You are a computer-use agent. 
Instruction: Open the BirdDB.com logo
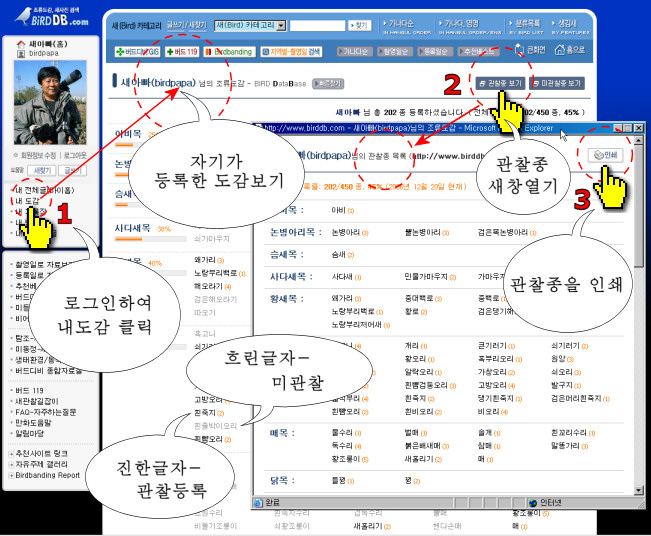pyautogui.click(x=52, y=17)
